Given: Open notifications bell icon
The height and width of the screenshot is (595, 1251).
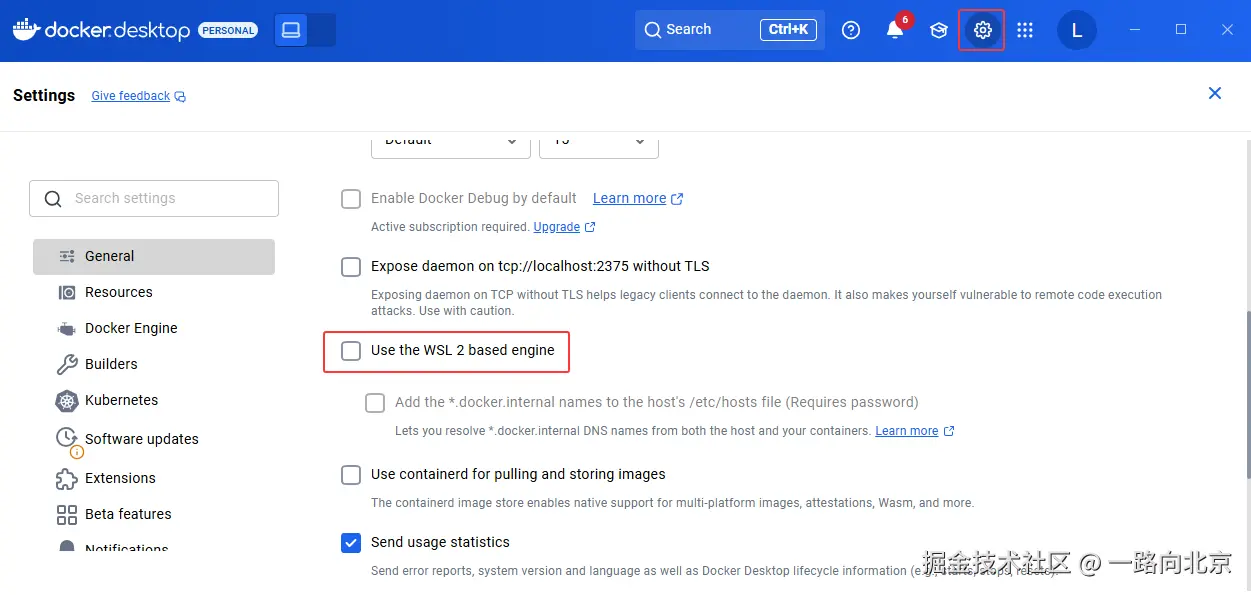Looking at the screenshot, I should (895, 30).
